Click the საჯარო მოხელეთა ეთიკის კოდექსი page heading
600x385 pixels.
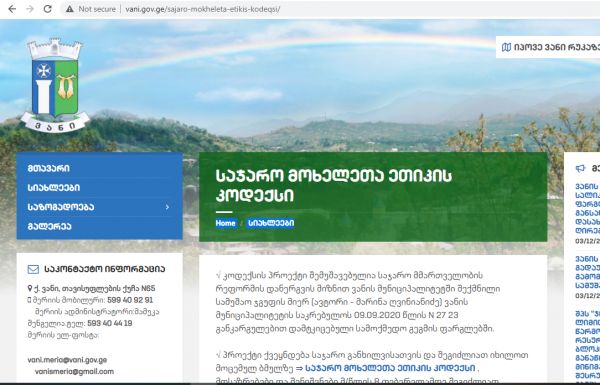pos(334,186)
